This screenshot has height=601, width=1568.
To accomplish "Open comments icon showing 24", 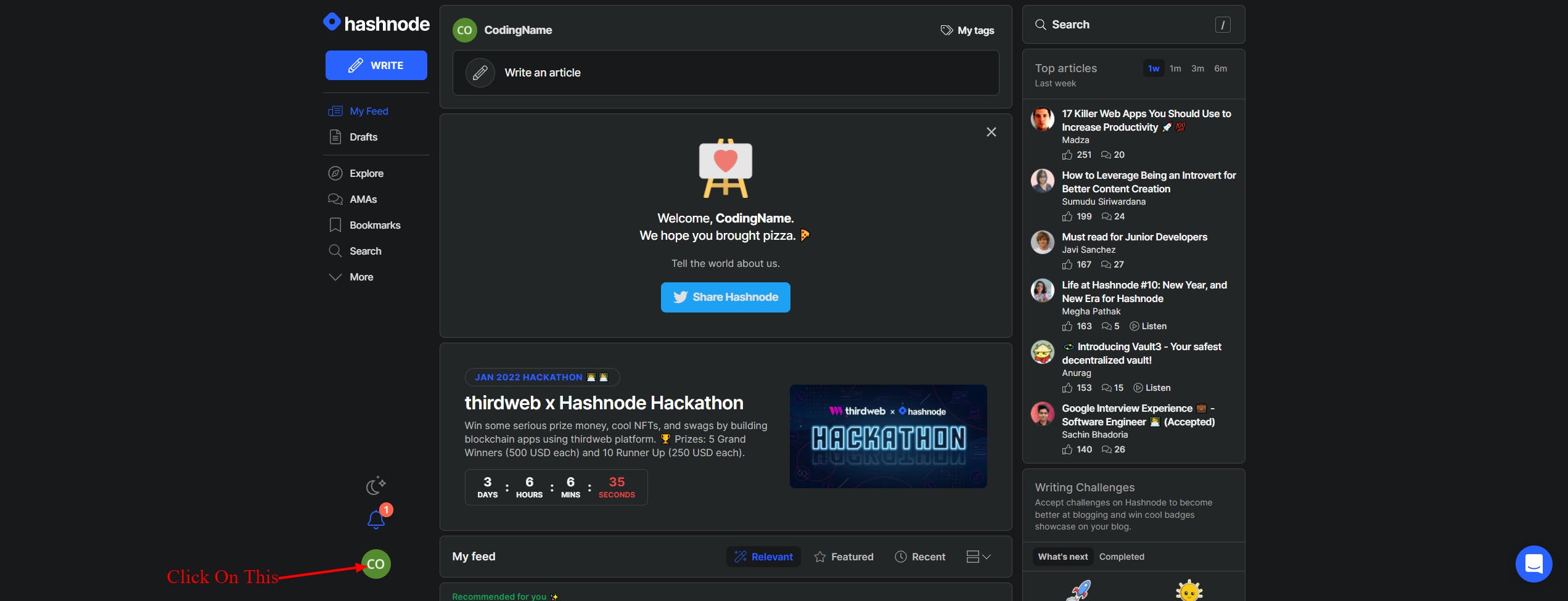I will pyautogui.click(x=1107, y=216).
